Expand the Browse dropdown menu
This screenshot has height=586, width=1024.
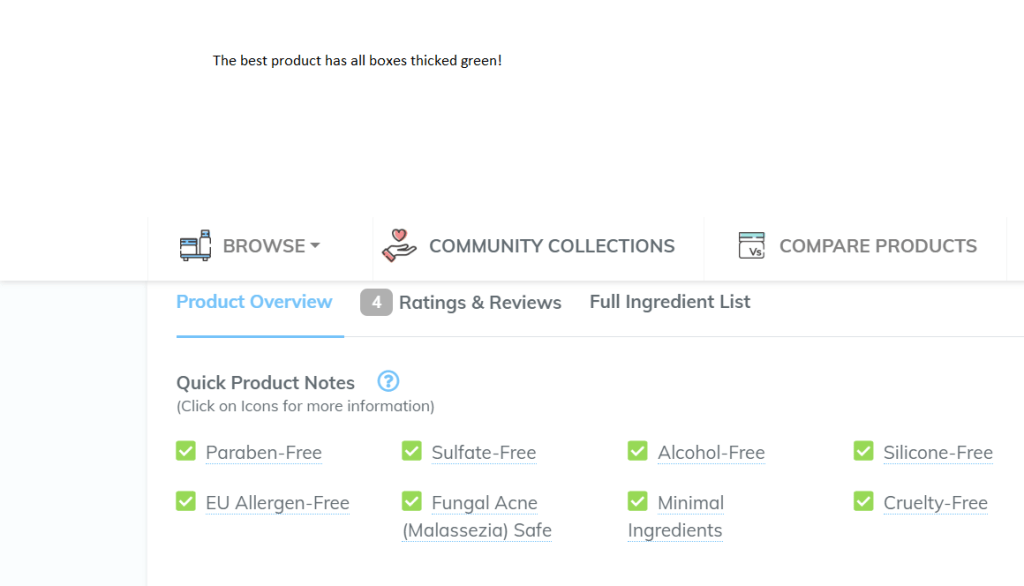coord(270,246)
